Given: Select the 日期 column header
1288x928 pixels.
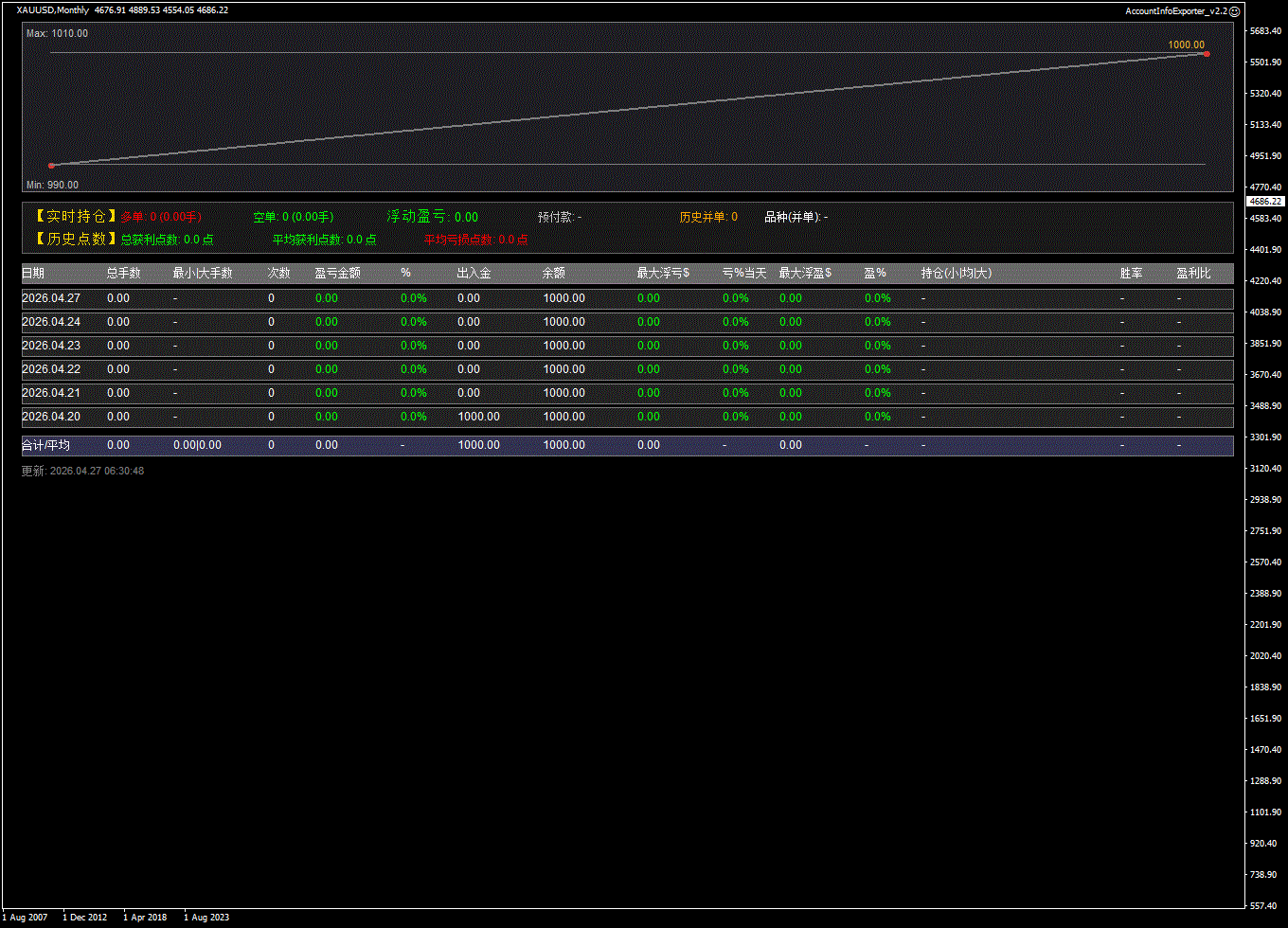Looking at the screenshot, I should 33,274.
